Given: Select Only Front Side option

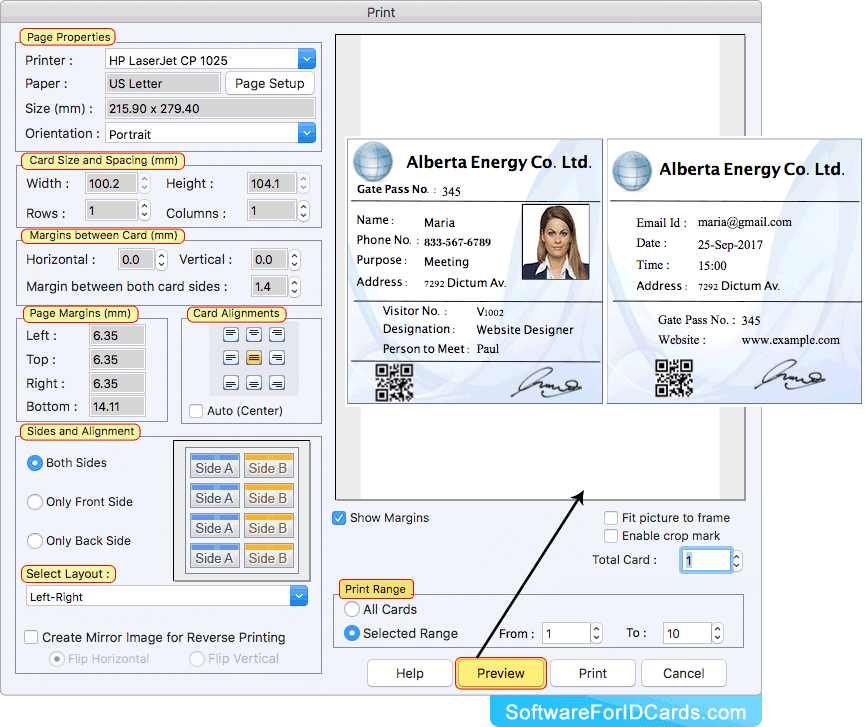Looking at the screenshot, I should click(x=35, y=502).
